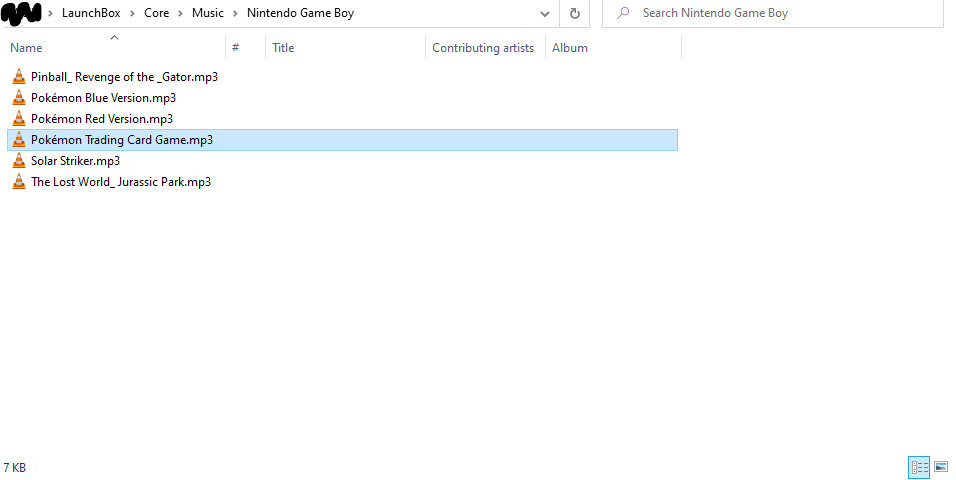Click VLC icon of Pokémon Red Version.mp3

[x=19, y=119]
